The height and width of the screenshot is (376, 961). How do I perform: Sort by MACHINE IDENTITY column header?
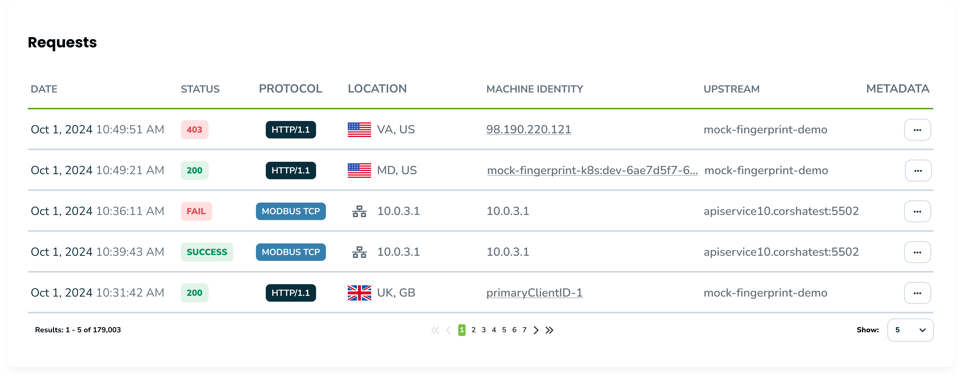[534, 89]
